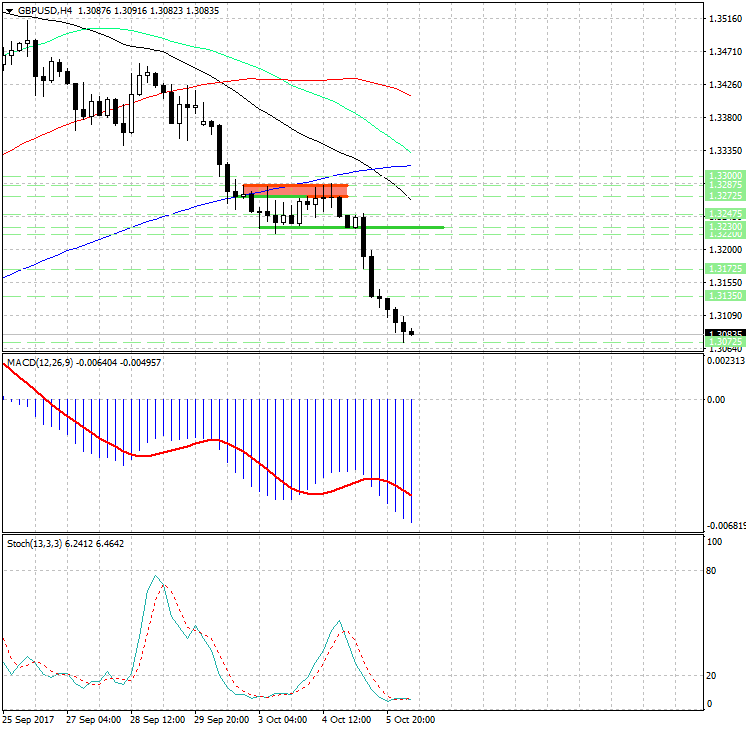Select the thick green support line near 1.32300
The height and width of the screenshot is (731, 746).
(352, 227)
